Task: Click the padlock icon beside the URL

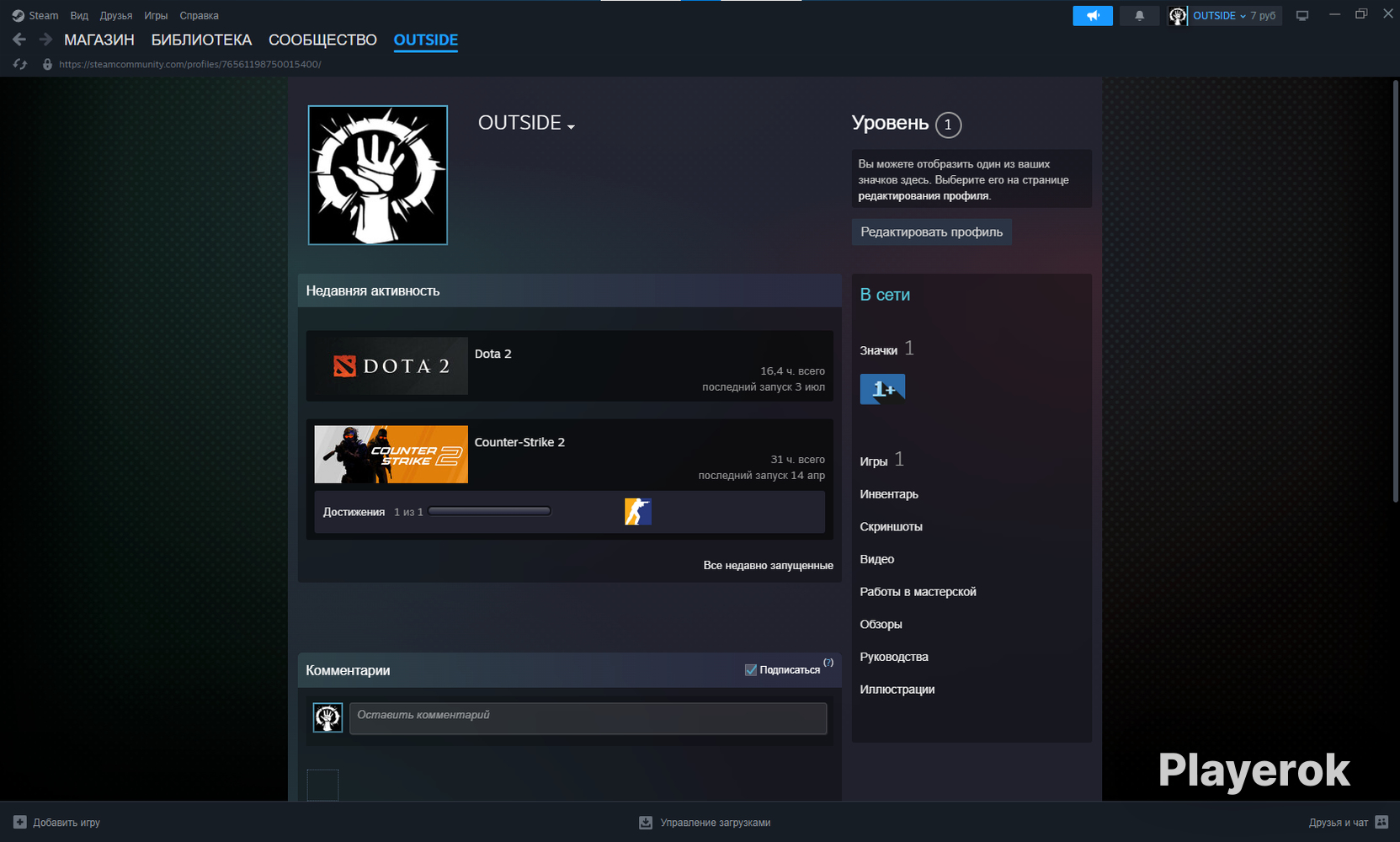Action: click(x=47, y=64)
